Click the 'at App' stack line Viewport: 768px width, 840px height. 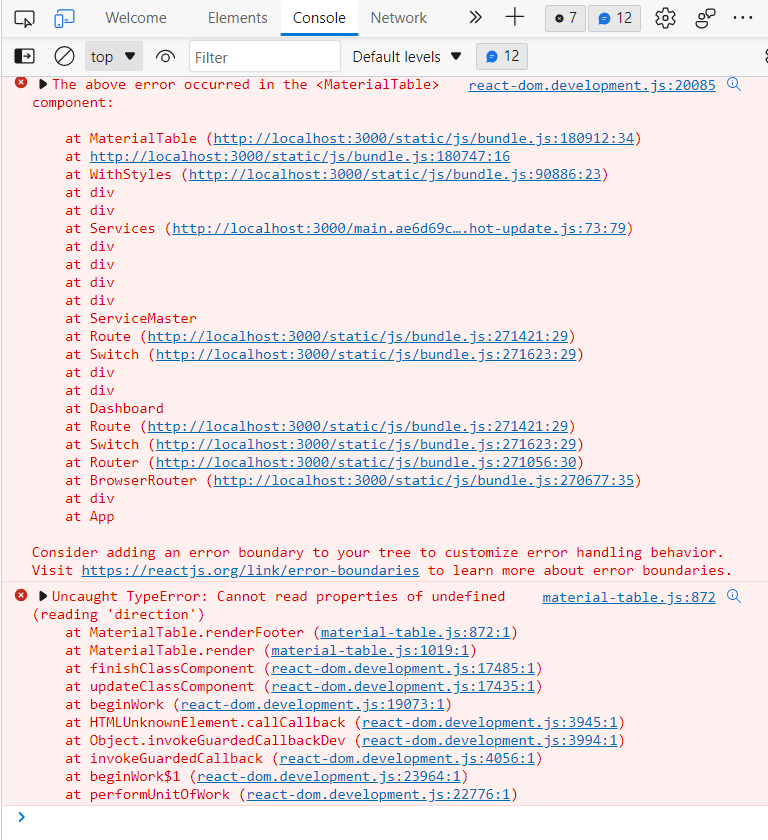click(x=89, y=516)
